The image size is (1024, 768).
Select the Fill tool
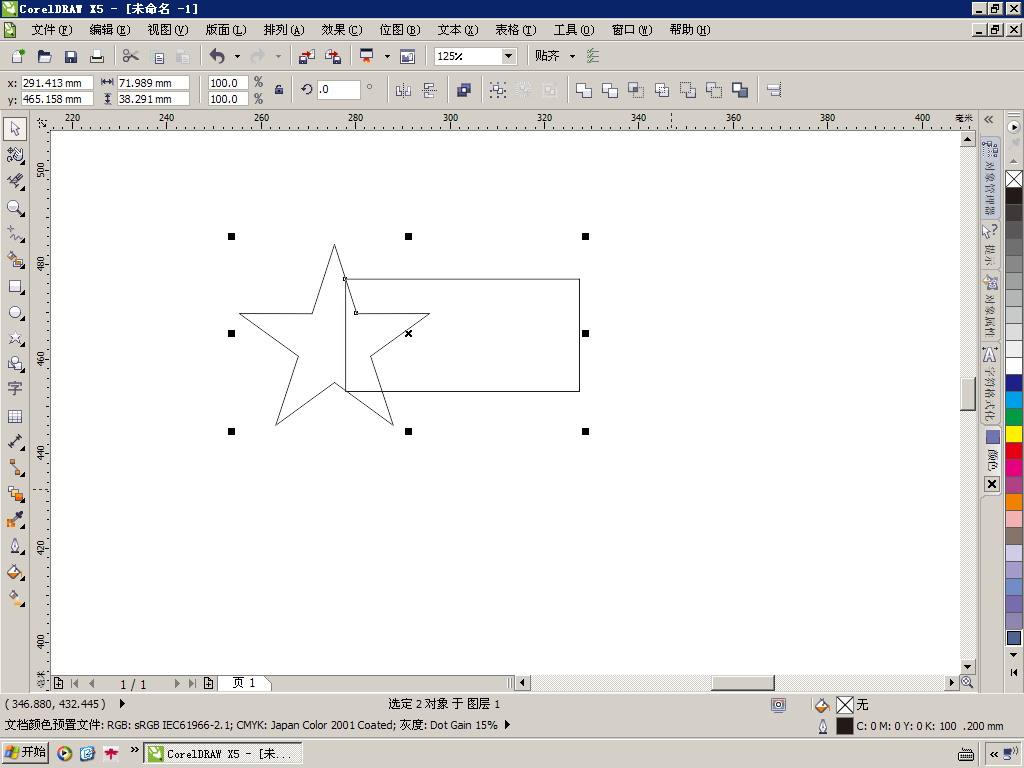(15, 572)
